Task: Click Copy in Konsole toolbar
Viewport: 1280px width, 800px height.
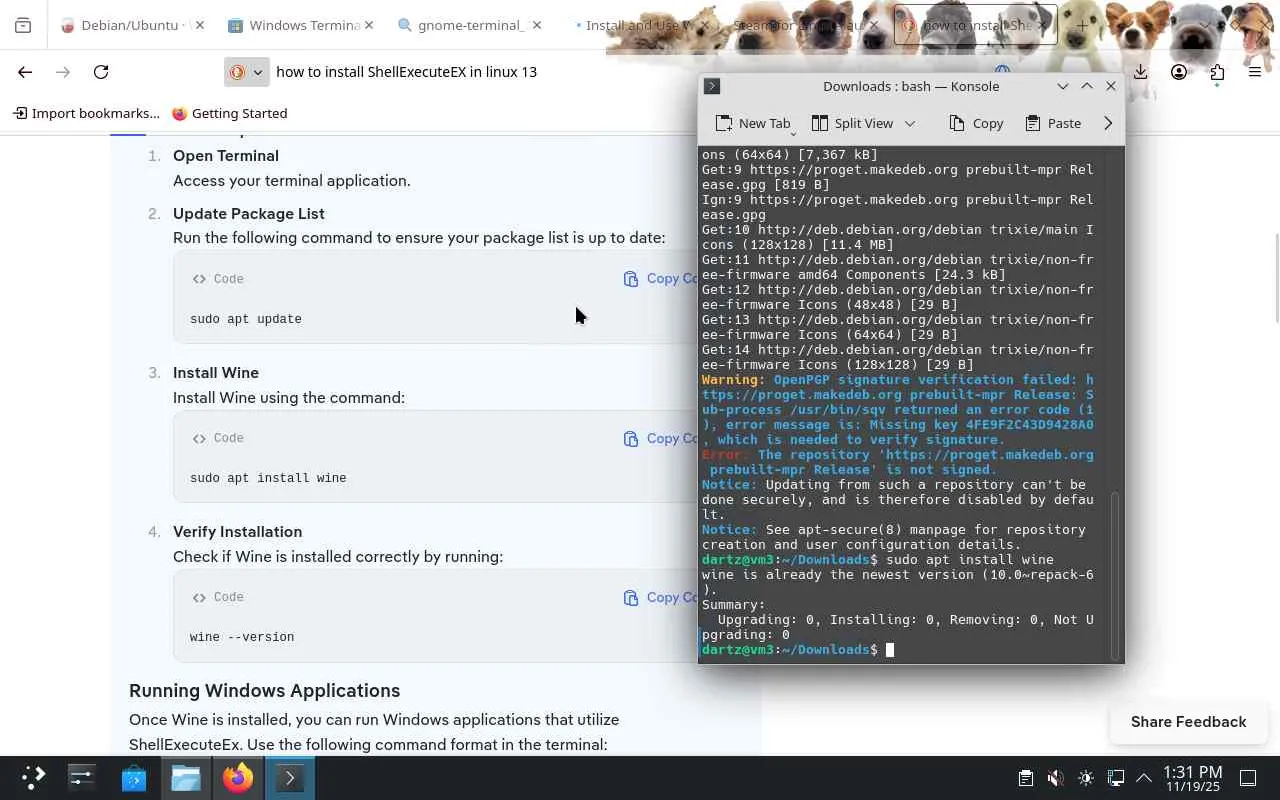Action: tap(976, 123)
